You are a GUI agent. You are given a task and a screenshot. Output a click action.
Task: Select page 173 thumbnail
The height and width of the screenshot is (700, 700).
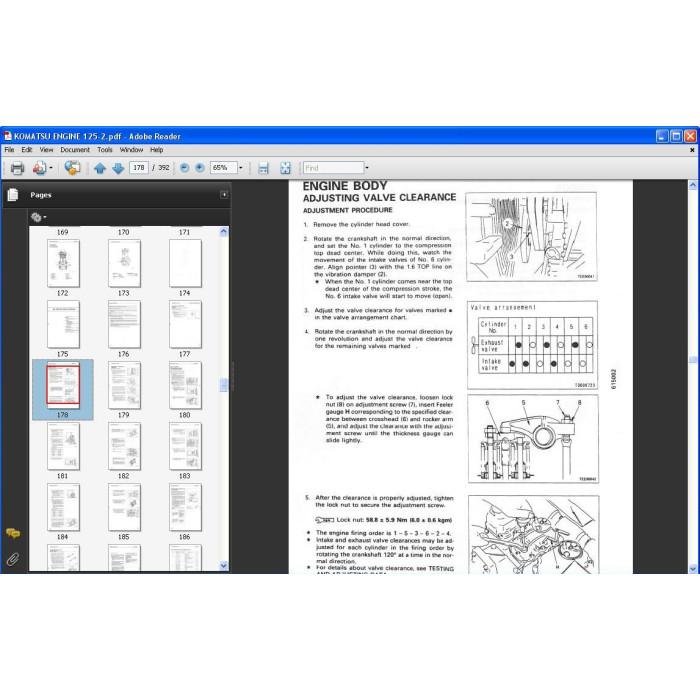124,263
